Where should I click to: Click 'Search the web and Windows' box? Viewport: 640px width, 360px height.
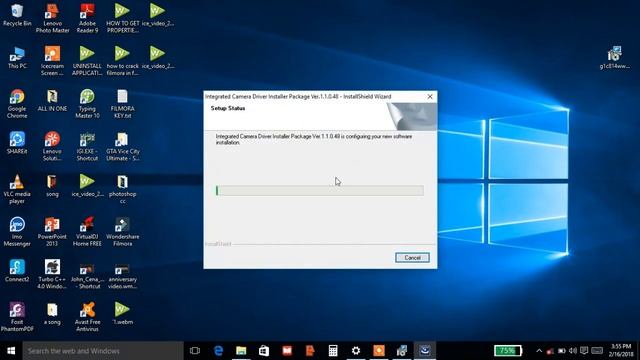tap(103, 351)
